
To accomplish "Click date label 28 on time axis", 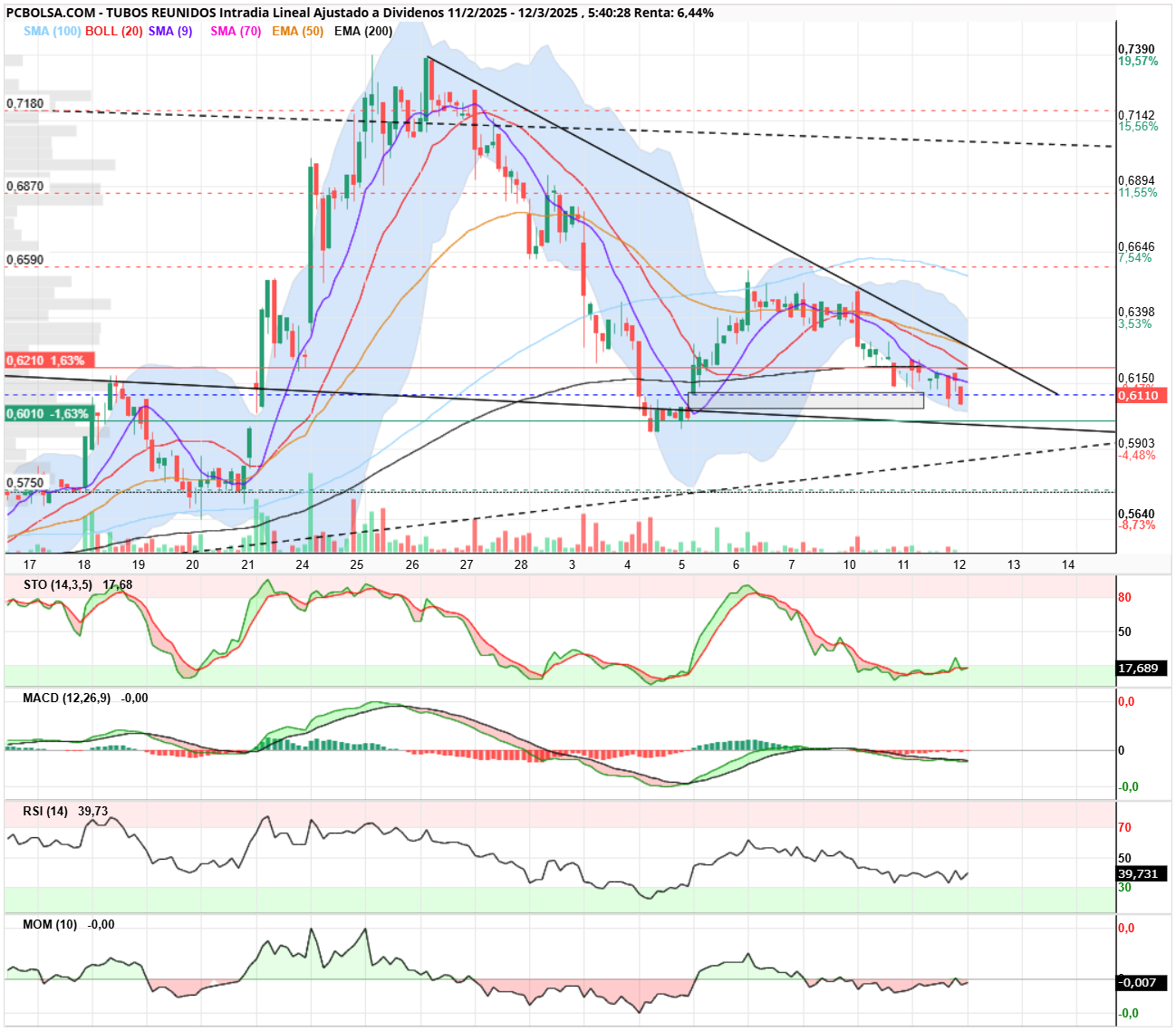I will point(521,564).
